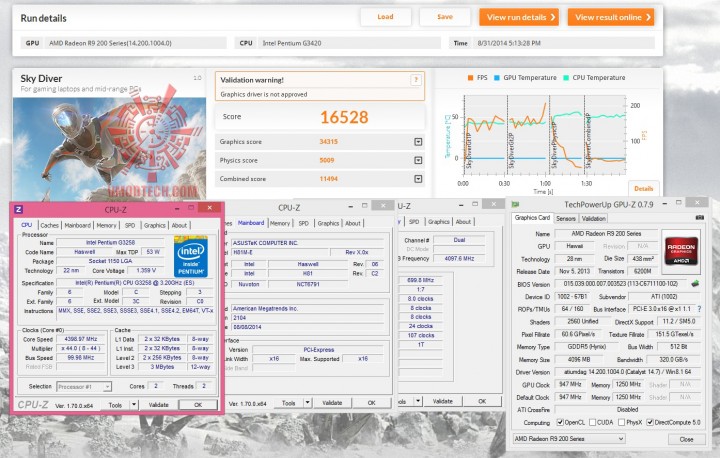Open View run details
Viewport: 720px width, 458px height.
(519, 17)
